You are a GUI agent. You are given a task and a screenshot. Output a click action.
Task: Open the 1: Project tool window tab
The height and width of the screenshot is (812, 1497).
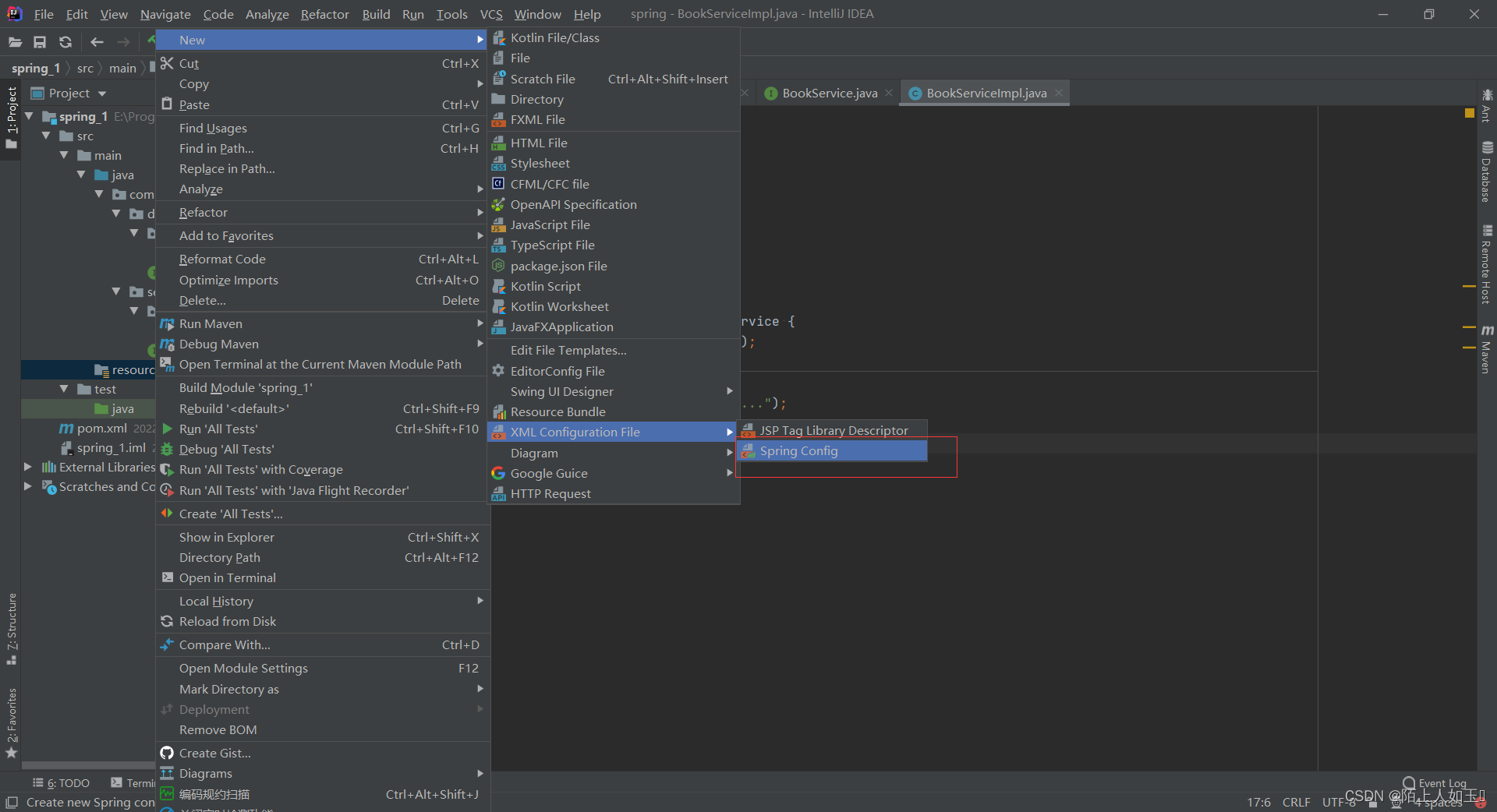12,118
